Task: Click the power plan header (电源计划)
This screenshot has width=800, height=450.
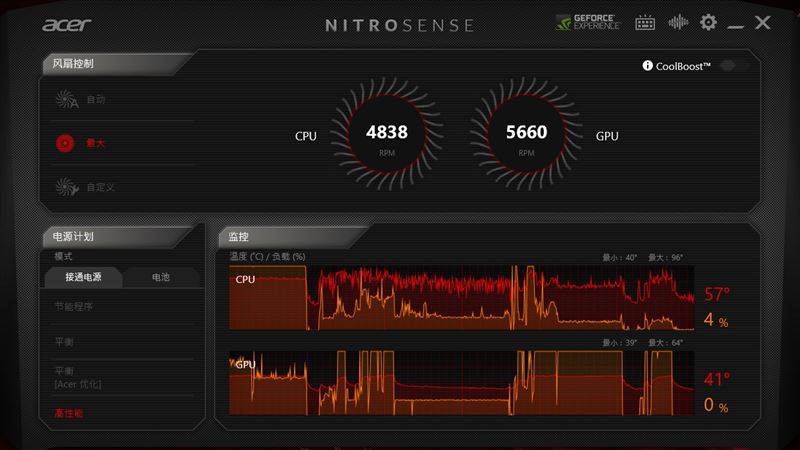Action: 73,237
